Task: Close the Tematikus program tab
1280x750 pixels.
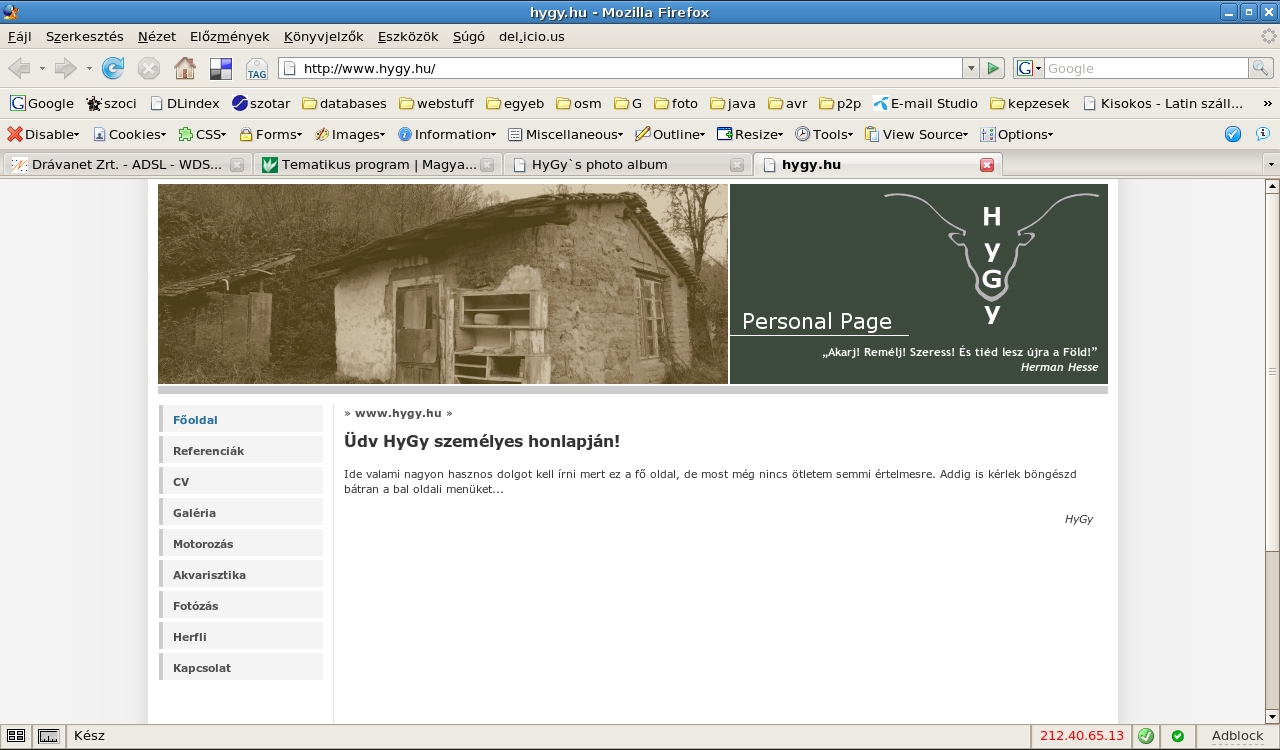Action: (487, 165)
